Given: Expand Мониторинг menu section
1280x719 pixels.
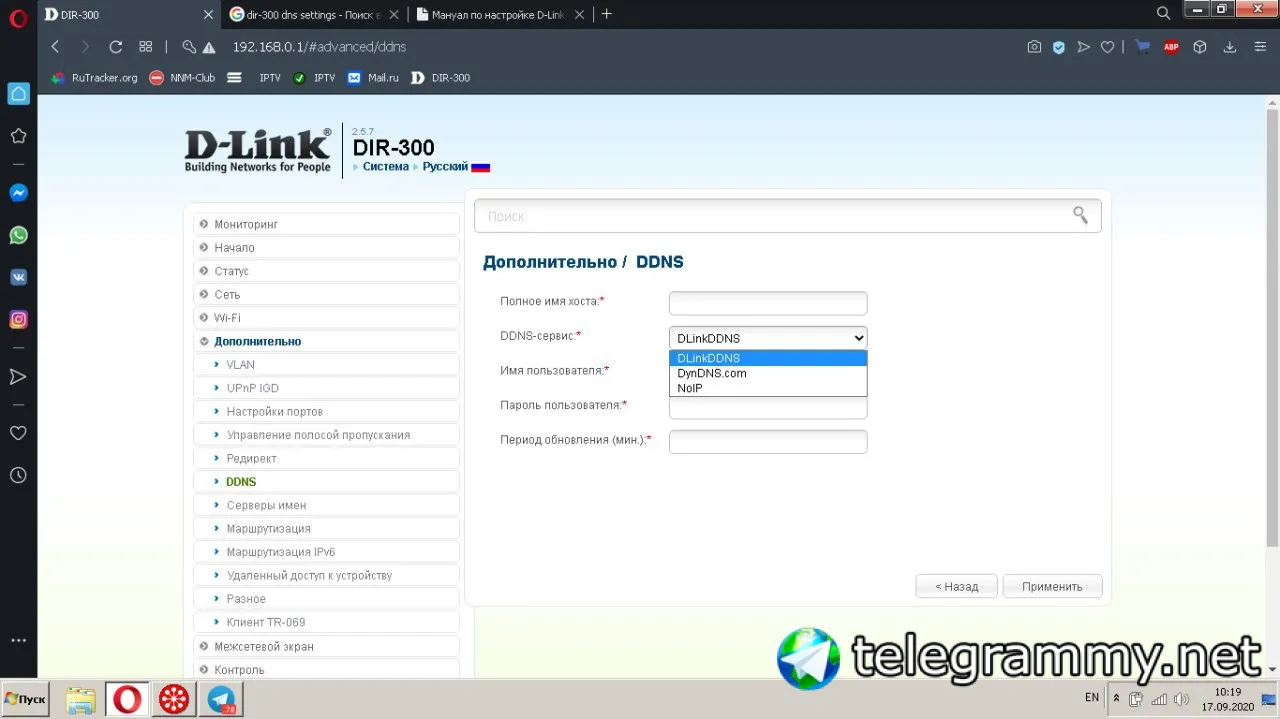Looking at the screenshot, I should coord(326,224).
